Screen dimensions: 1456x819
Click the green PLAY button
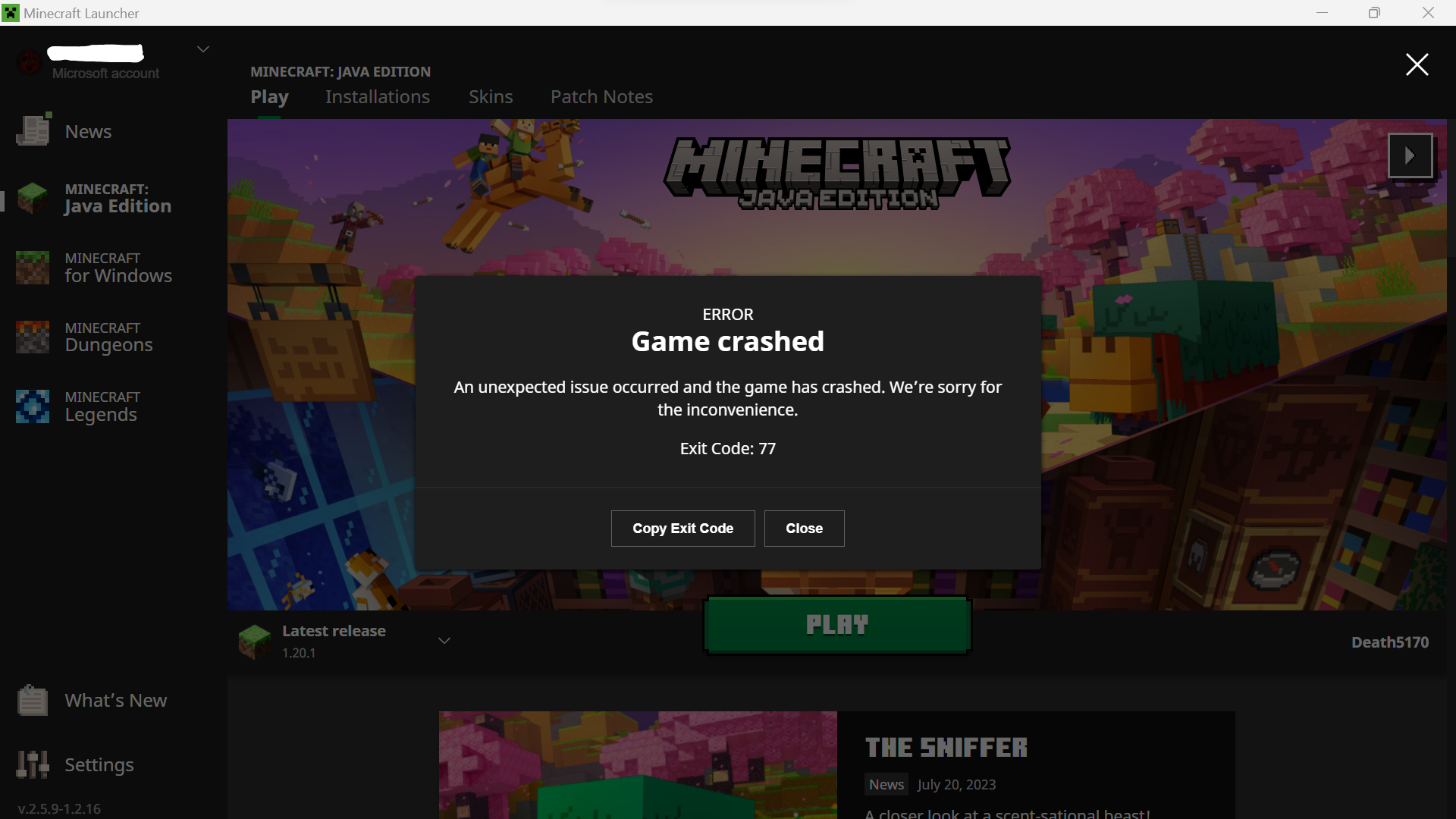click(x=837, y=625)
